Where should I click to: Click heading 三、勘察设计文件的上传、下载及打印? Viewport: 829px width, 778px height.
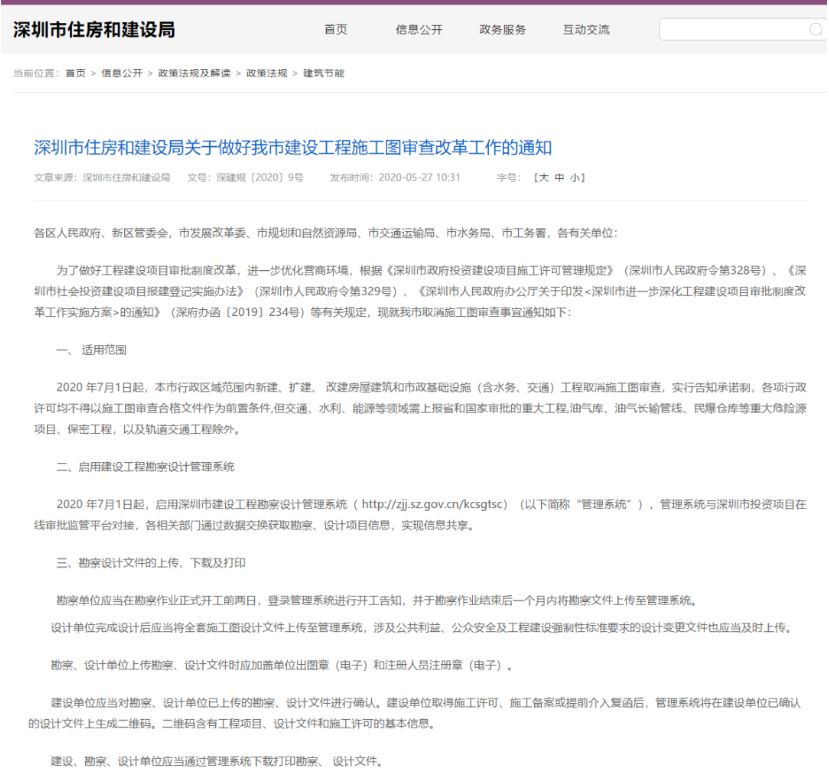pyautogui.click(x=151, y=563)
